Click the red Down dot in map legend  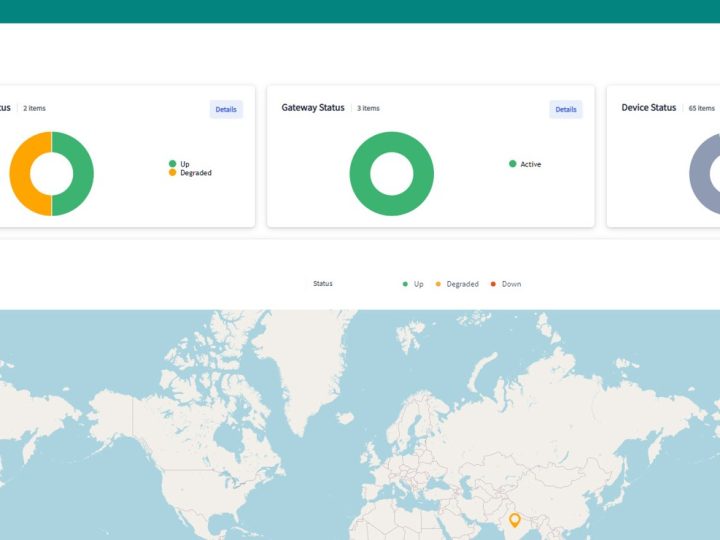coord(493,284)
